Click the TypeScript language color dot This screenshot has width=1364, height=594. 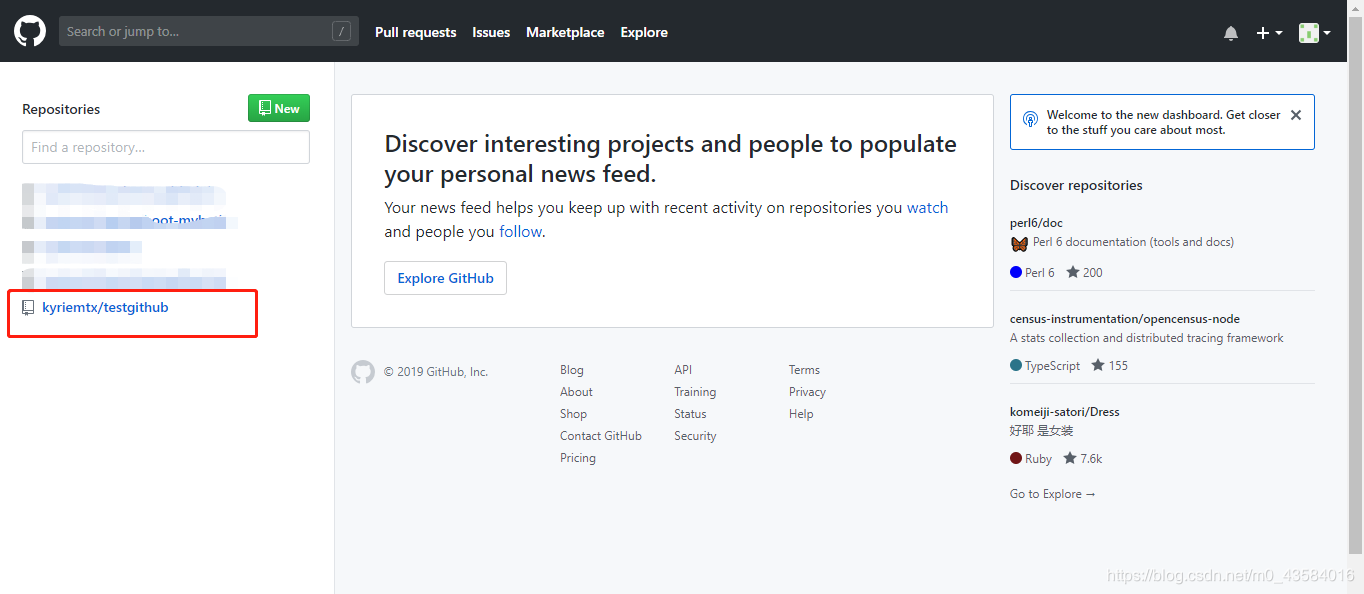coord(1016,365)
